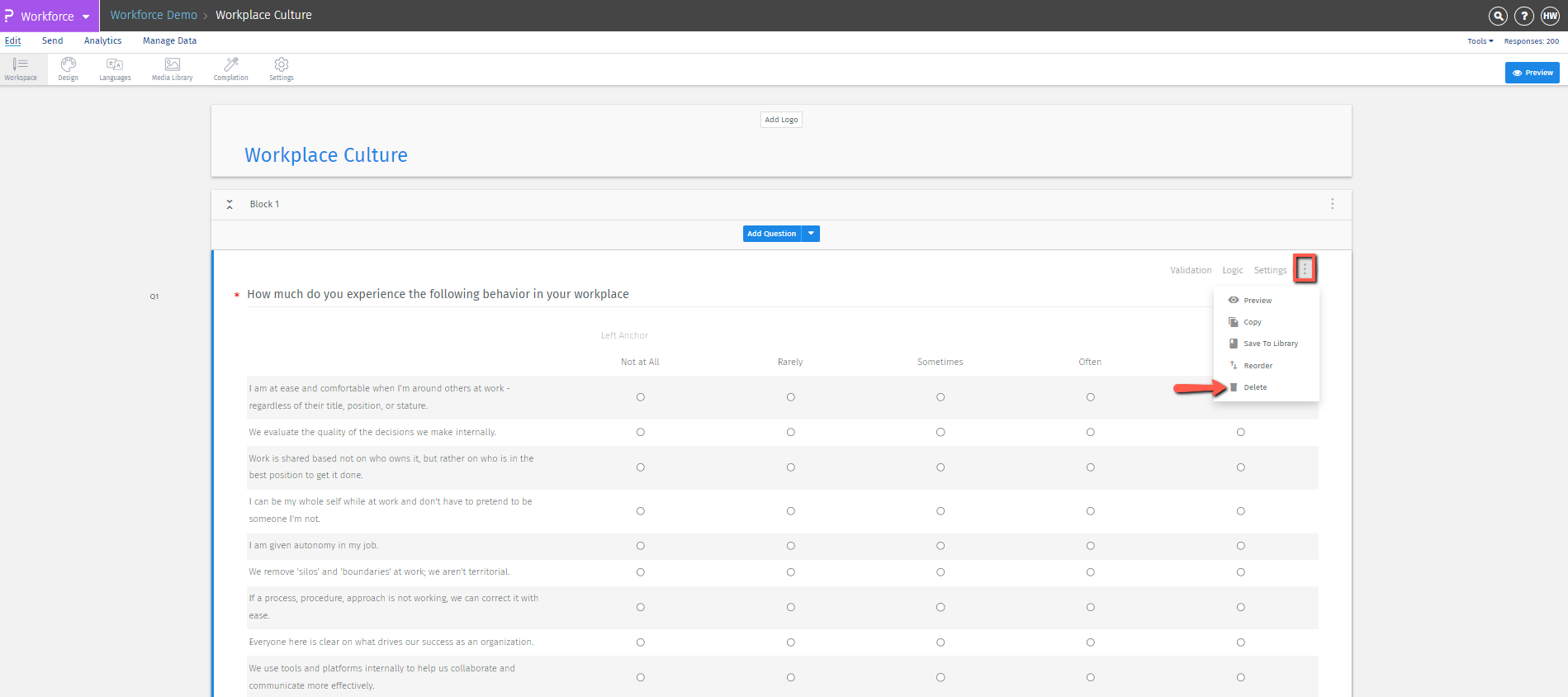
Task: Select 'Rarely' for decision quality statement
Action: (790, 433)
